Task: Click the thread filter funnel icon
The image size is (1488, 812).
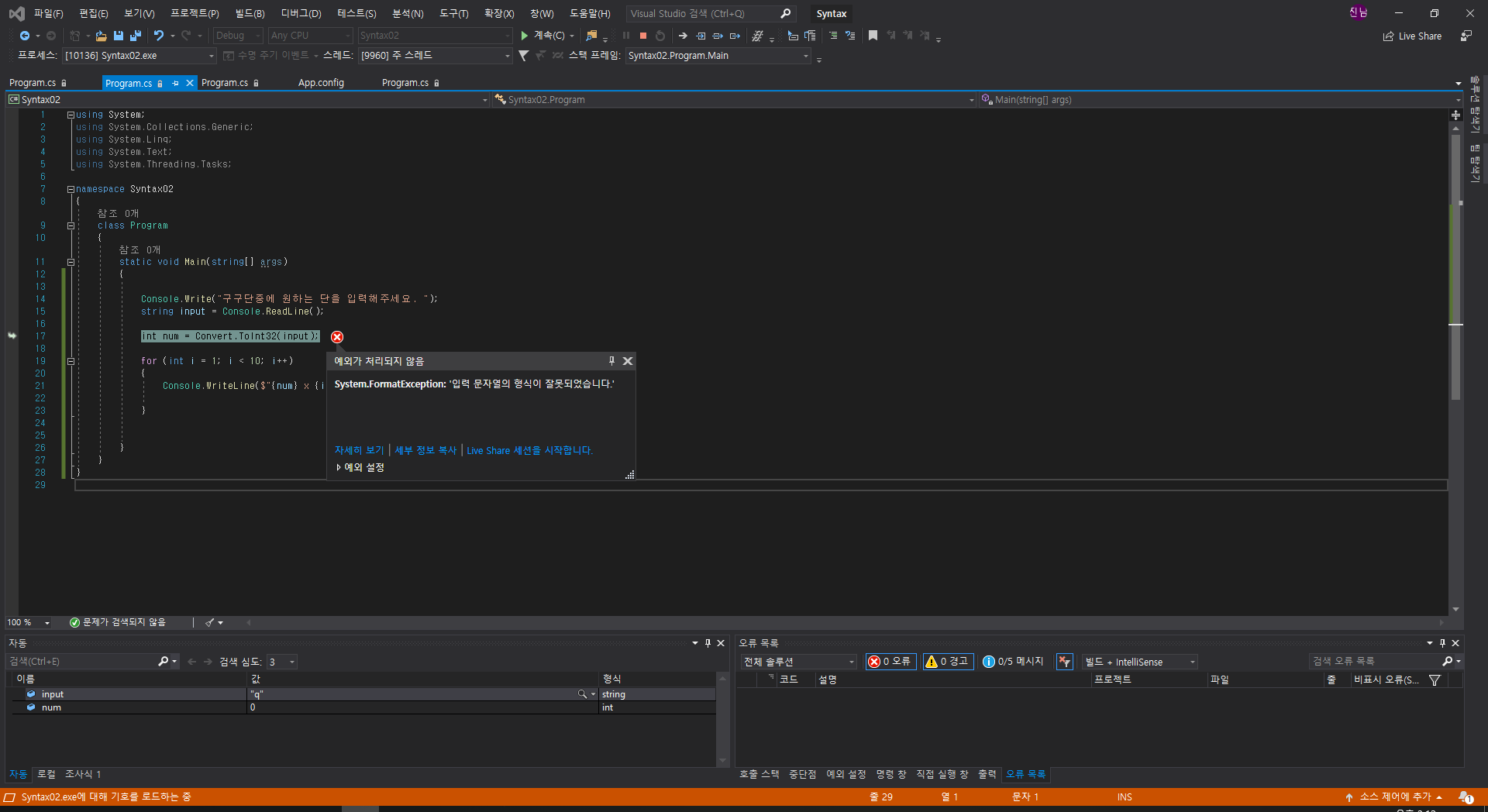Action: [523, 56]
